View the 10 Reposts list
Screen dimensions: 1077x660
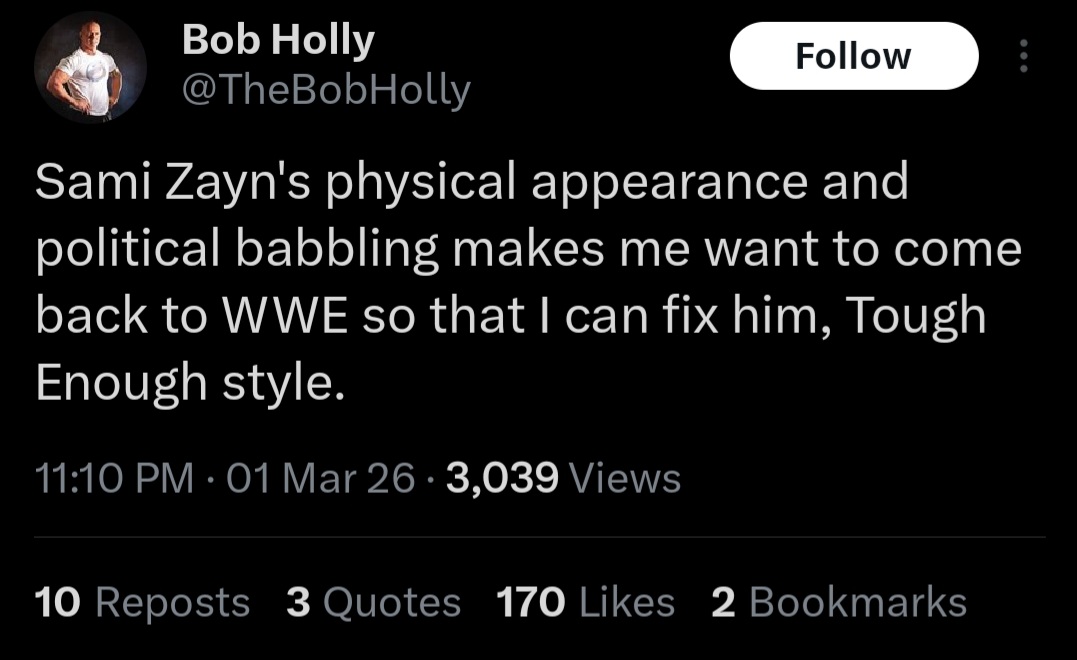click(141, 602)
